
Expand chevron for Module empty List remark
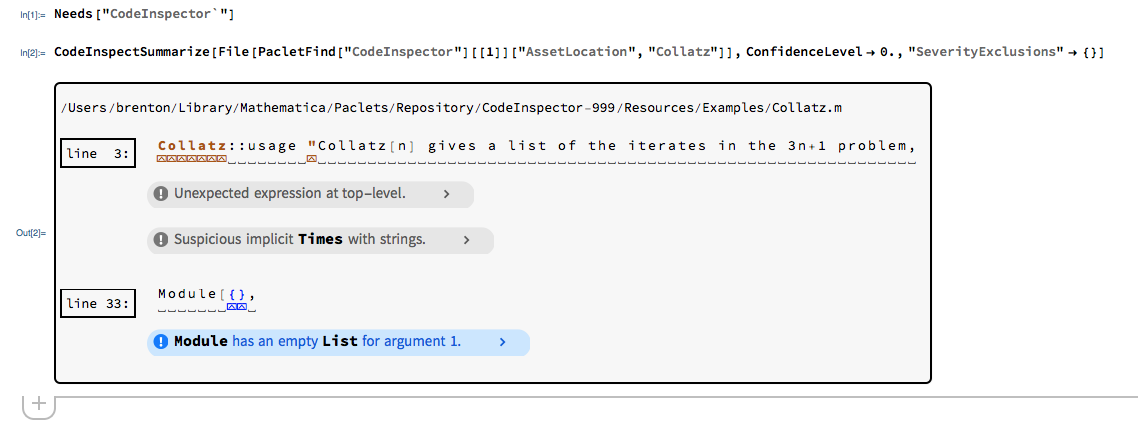pos(502,342)
